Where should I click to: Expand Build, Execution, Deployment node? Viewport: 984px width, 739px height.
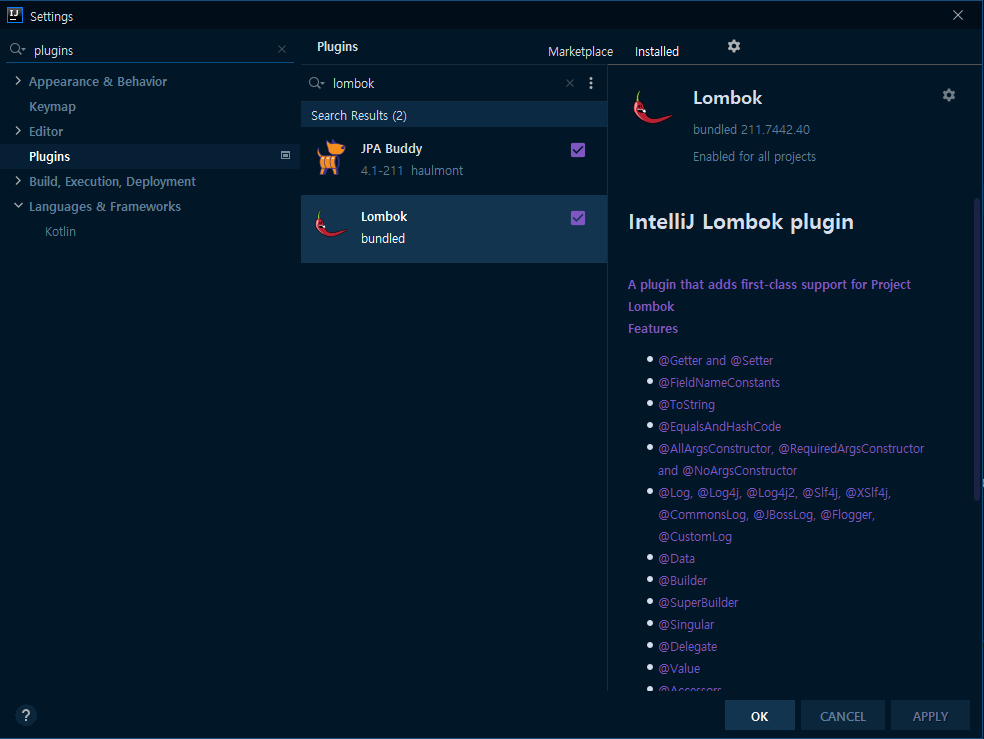pyautogui.click(x=18, y=181)
